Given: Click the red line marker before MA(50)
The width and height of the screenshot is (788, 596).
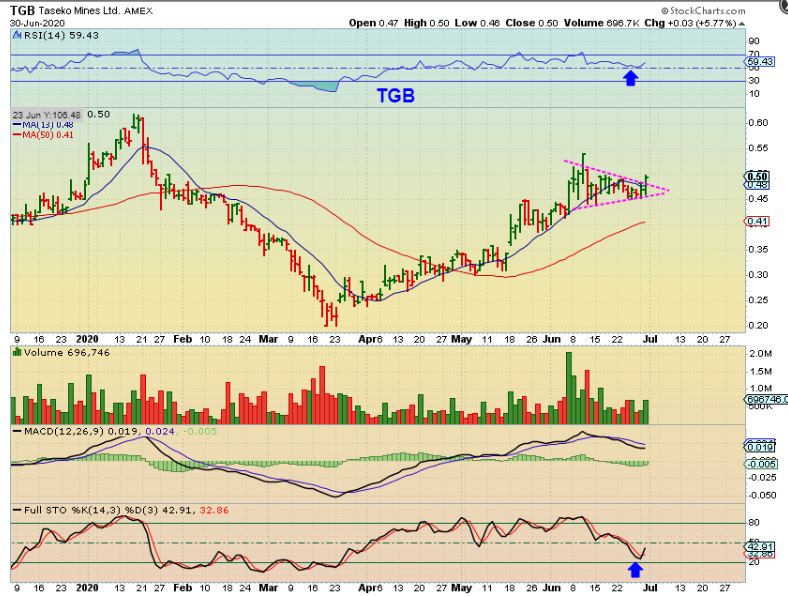Looking at the screenshot, I should tap(17, 135).
